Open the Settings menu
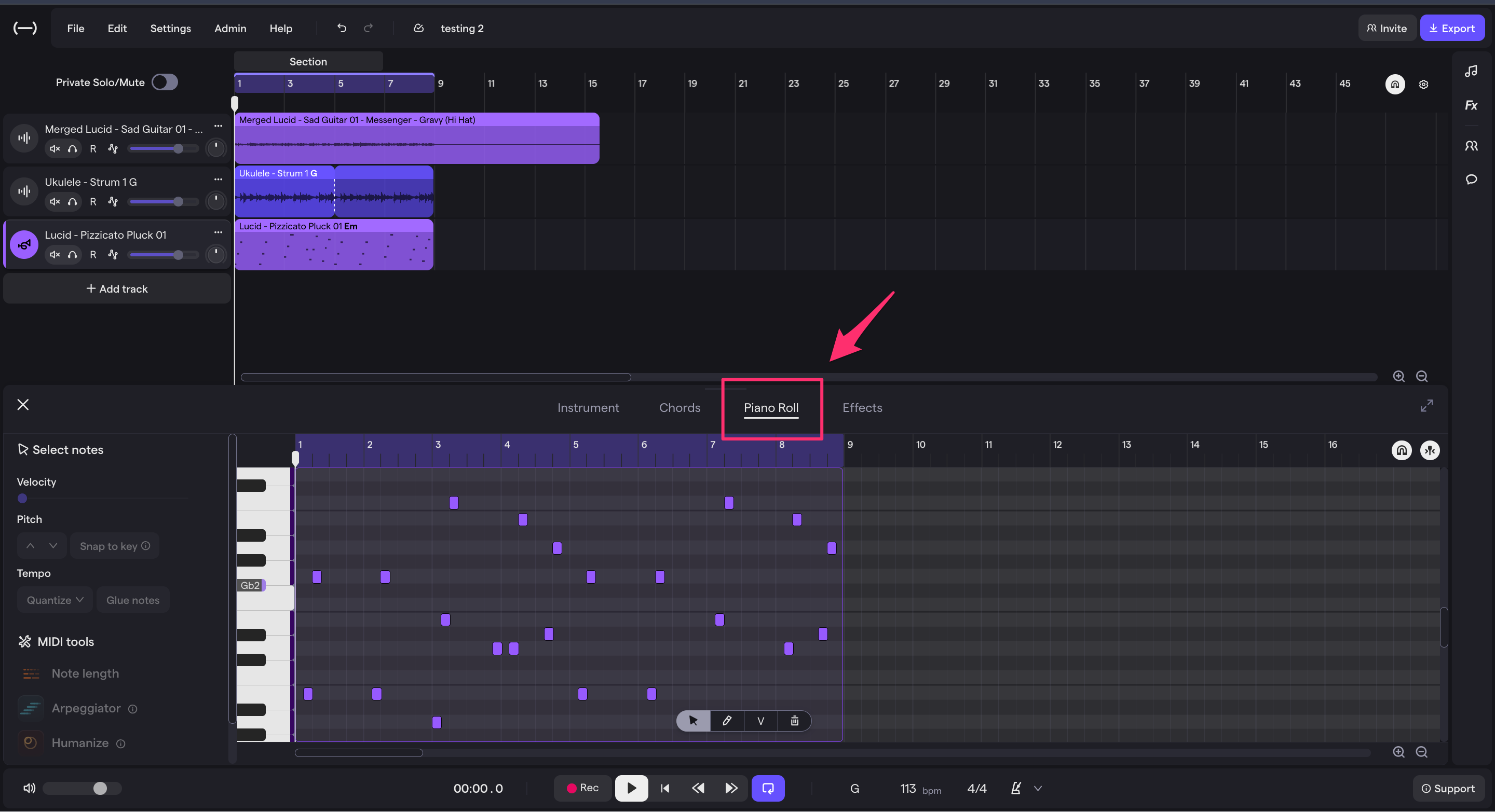Screen dimensions: 1495x812 coord(170,28)
